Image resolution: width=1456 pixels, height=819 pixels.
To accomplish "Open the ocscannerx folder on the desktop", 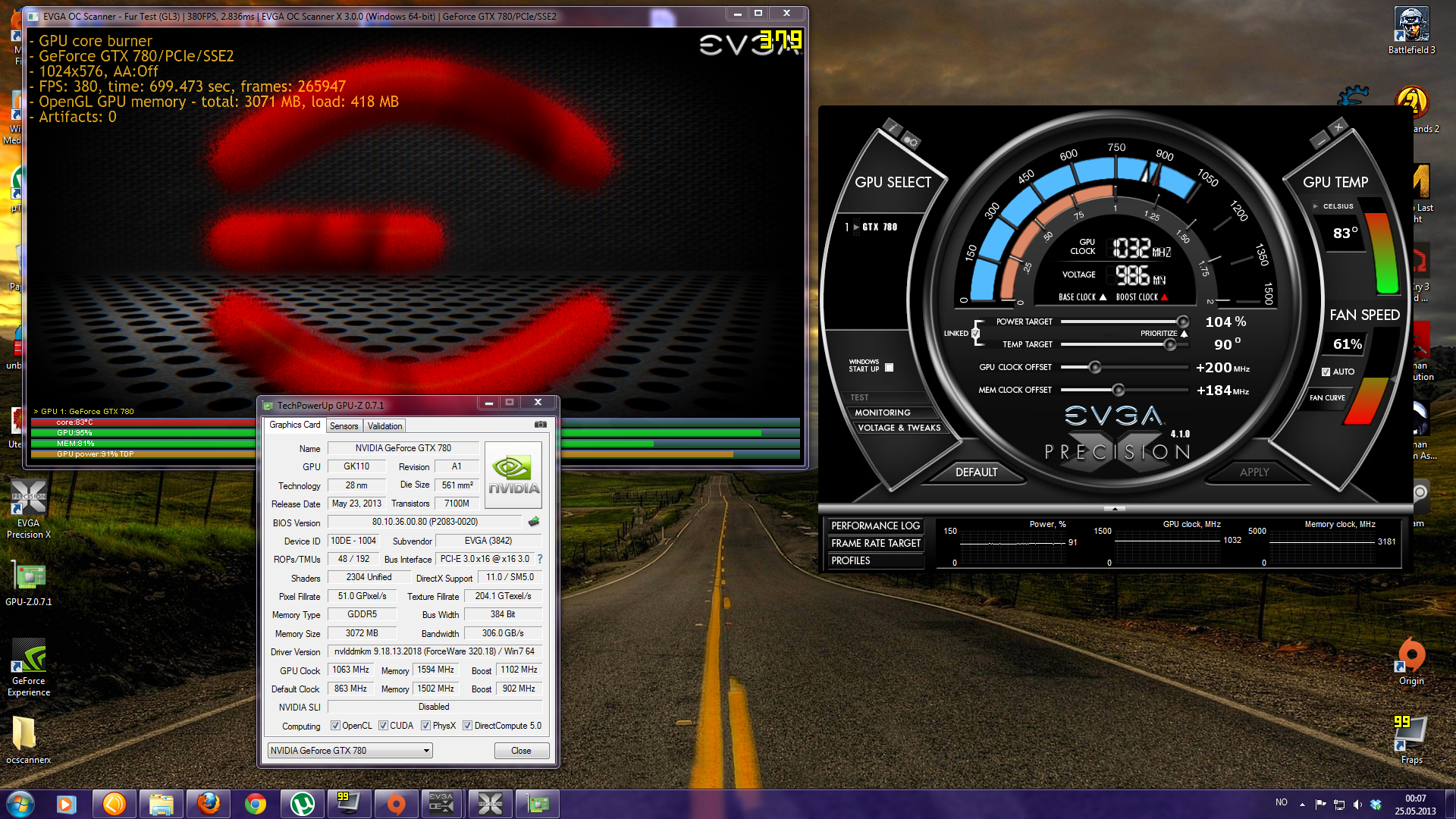I will [29, 740].
